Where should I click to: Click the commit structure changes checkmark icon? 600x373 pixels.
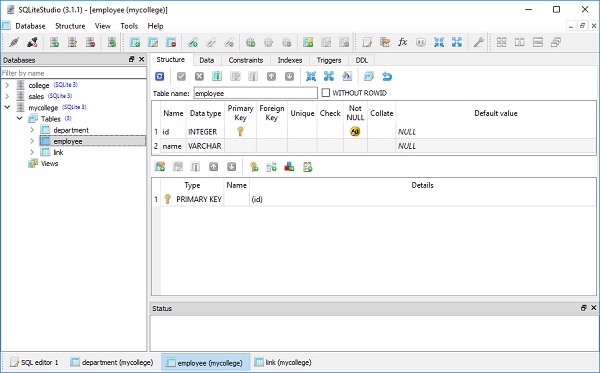click(x=181, y=77)
